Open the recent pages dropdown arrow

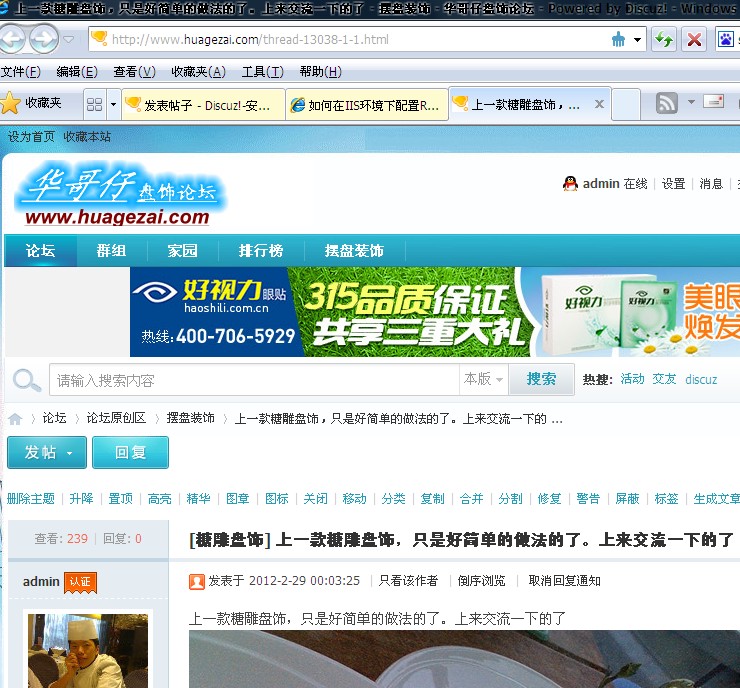pyautogui.click(x=69, y=39)
